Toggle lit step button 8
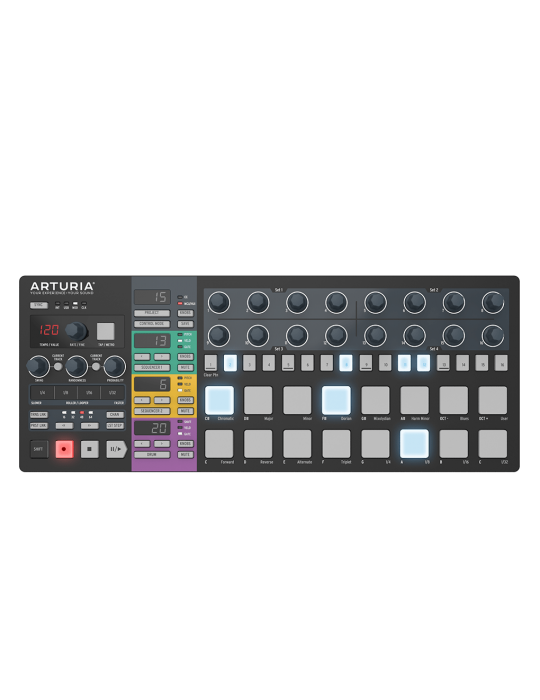This screenshot has width=540, height=700. (x=346, y=363)
